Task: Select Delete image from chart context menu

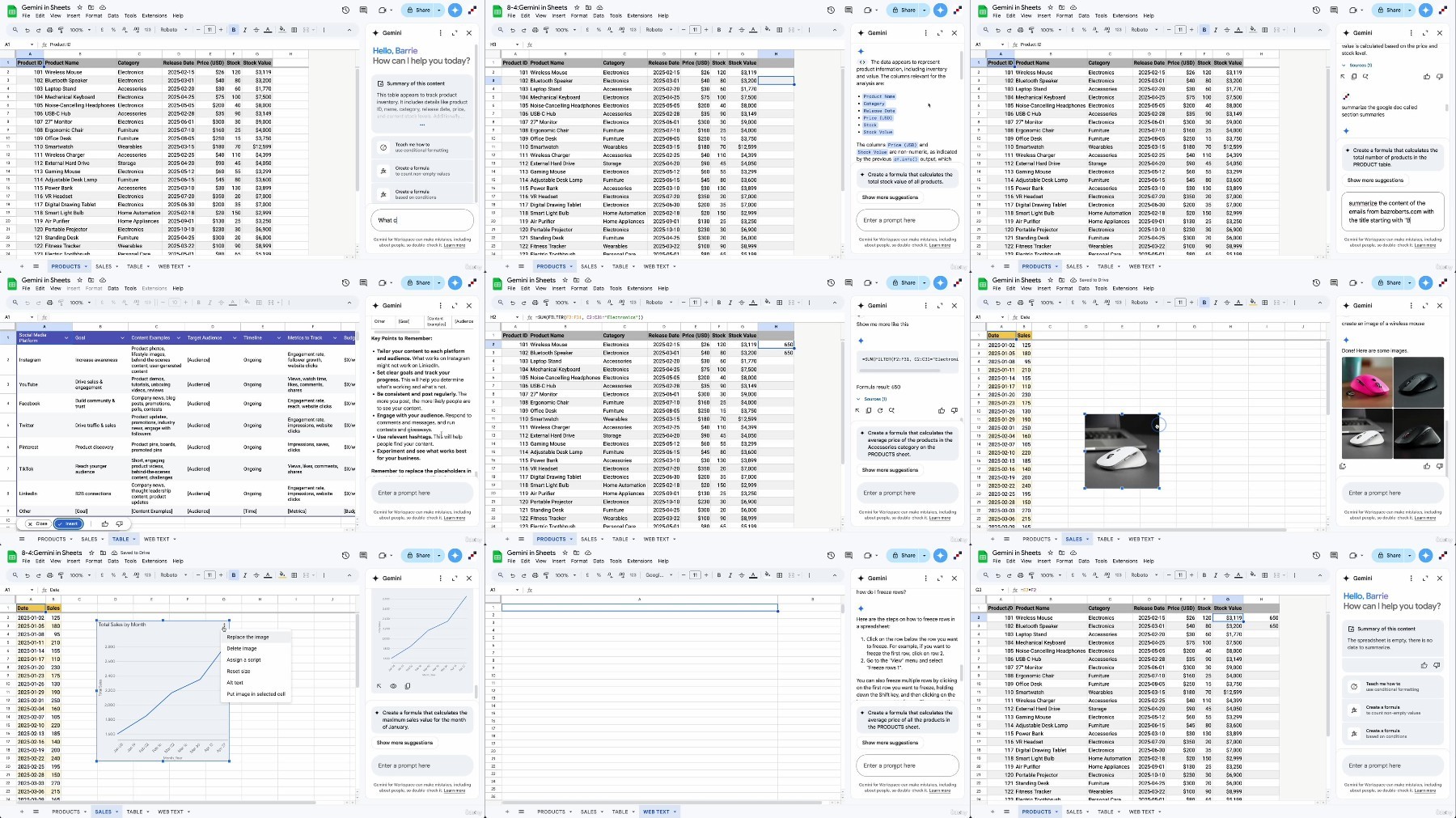Action: pos(242,648)
